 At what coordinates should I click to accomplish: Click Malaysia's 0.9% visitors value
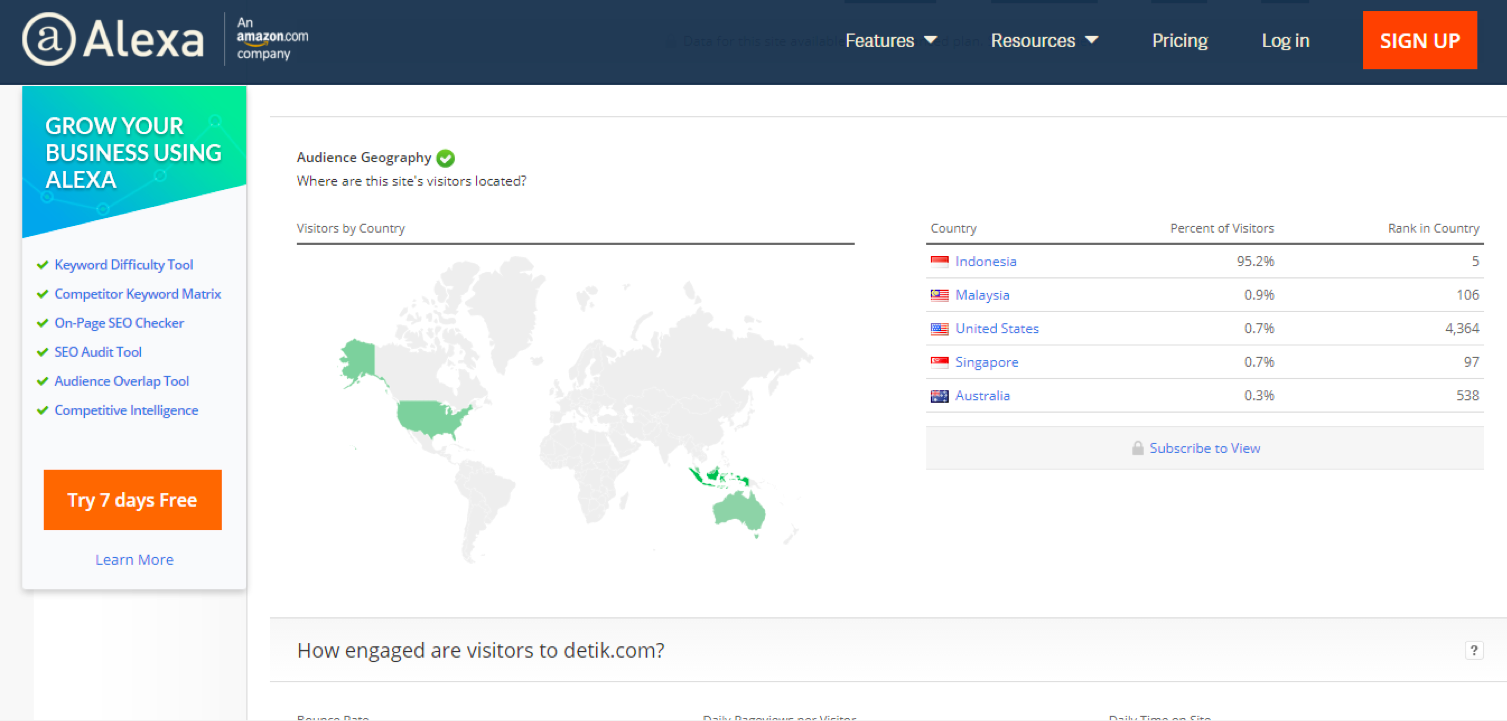point(1259,295)
